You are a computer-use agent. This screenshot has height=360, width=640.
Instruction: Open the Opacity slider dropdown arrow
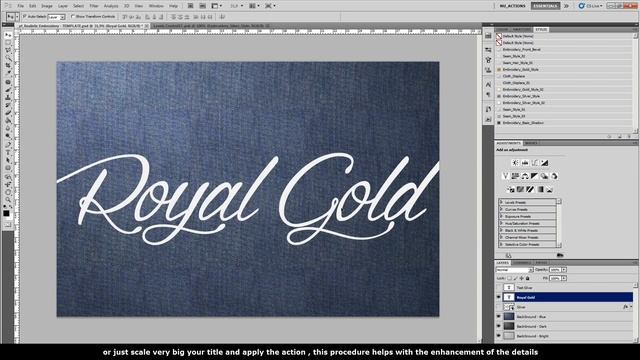coord(564,270)
